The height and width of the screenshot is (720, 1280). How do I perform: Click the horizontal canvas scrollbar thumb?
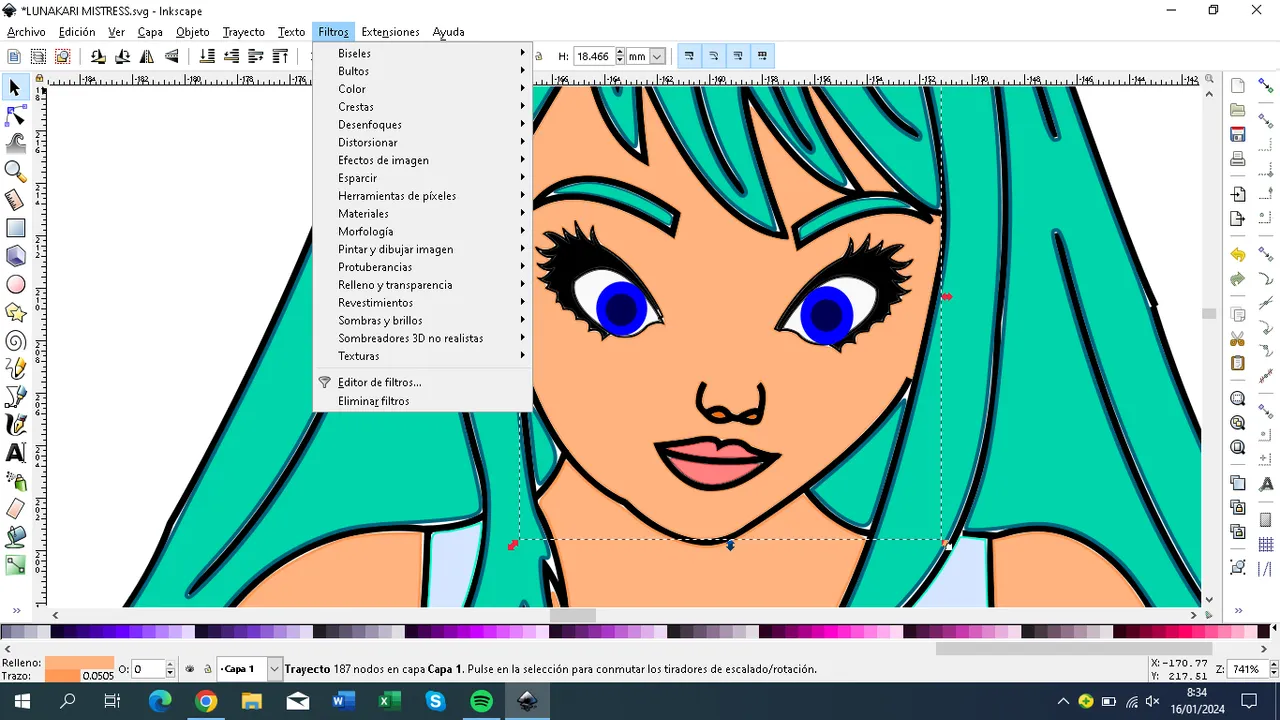click(571, 616)
